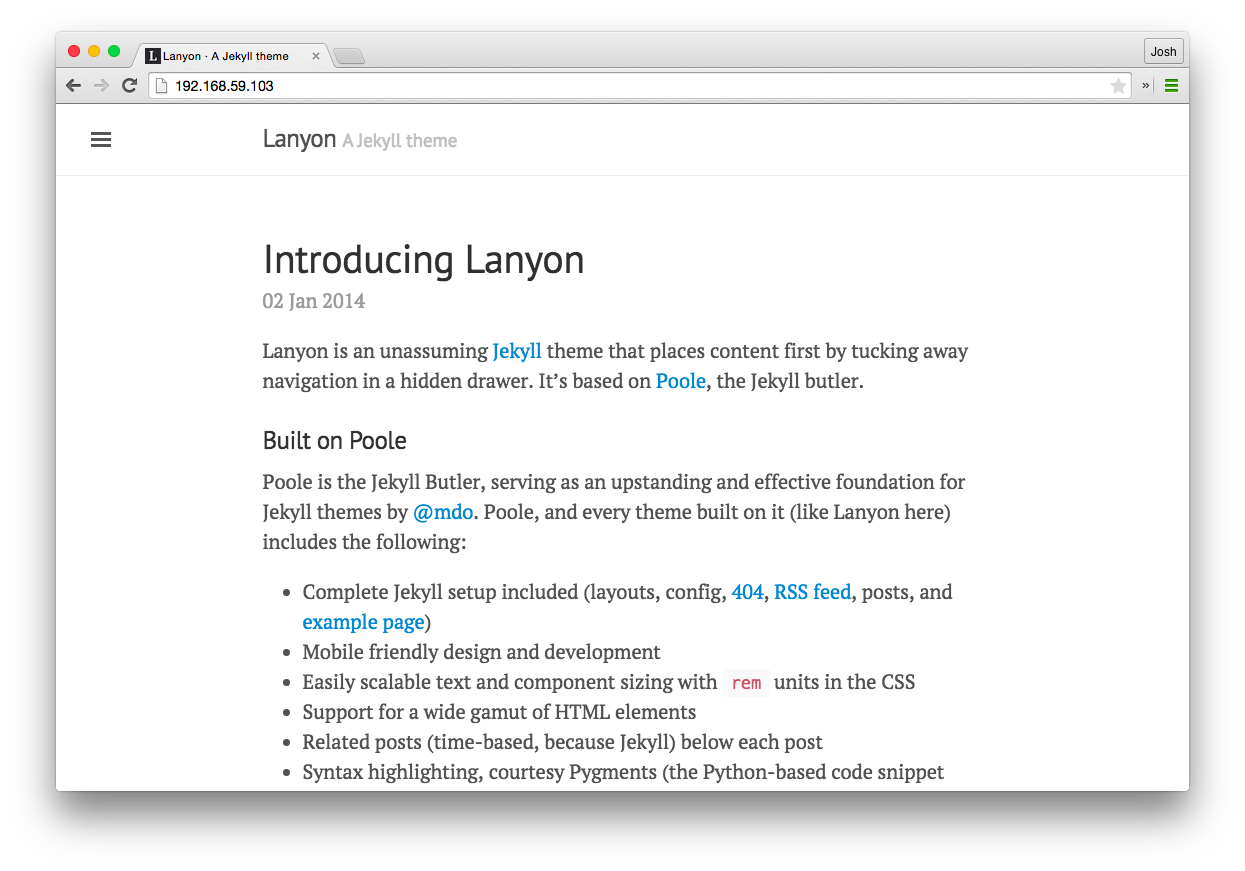The image size is (1245, 871).
Task: Click the rem code snippet
Action: [746, 683]
